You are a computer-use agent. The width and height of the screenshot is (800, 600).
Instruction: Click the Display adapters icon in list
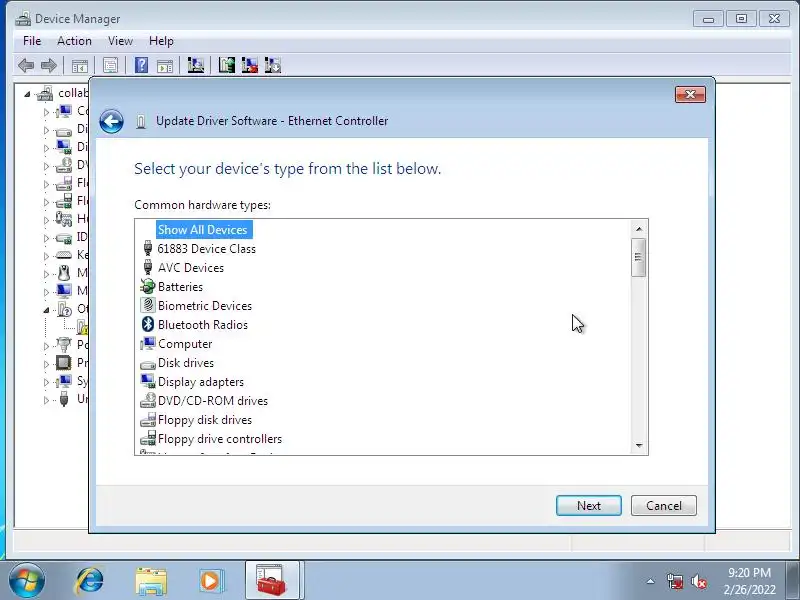click(x=147, y=381)
